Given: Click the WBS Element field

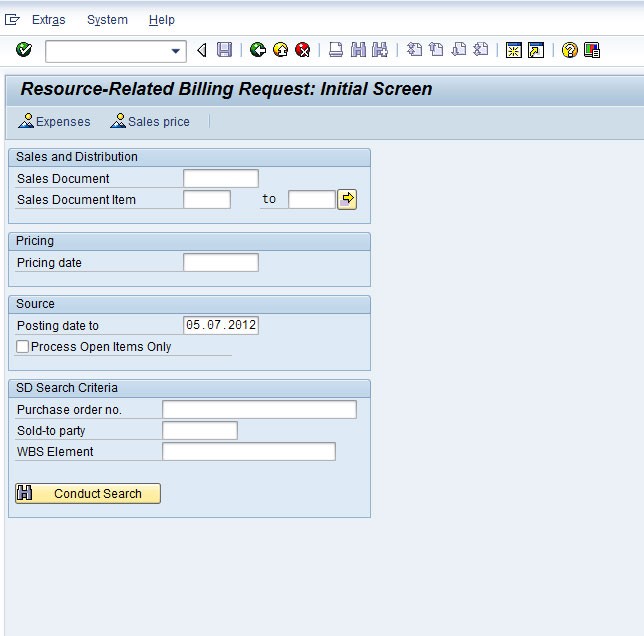Looking at the screenshot, I should click(249, 451).
